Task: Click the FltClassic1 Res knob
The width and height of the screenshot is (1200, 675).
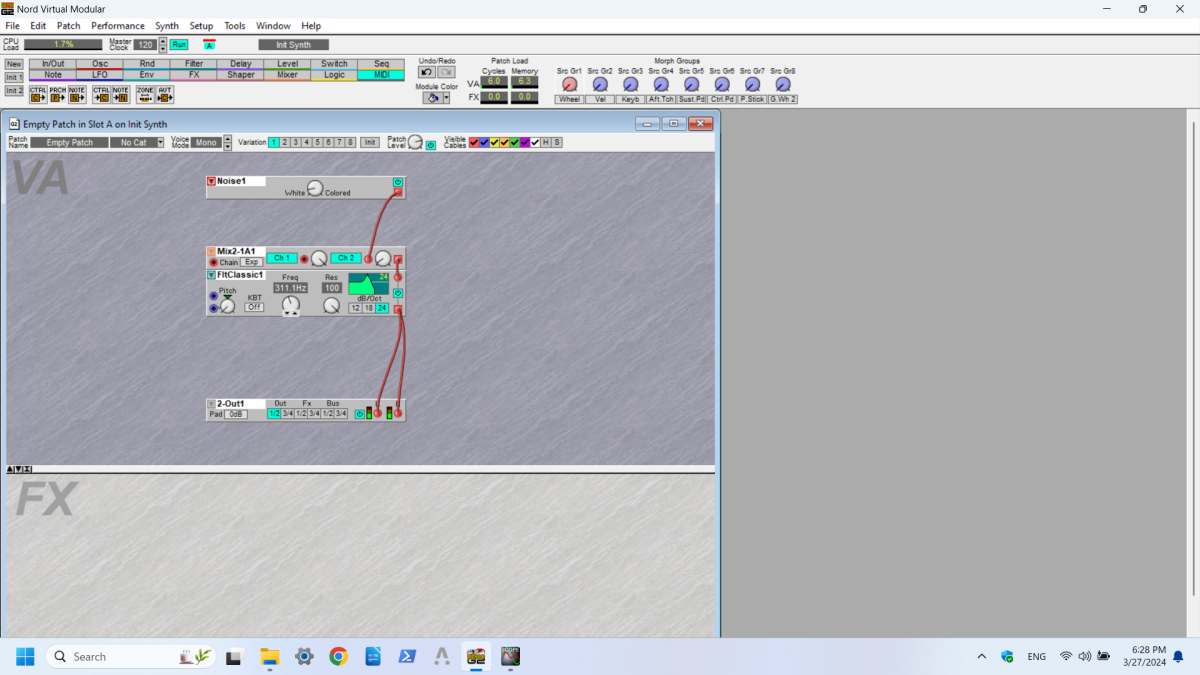Action: [x=331, y=305]
